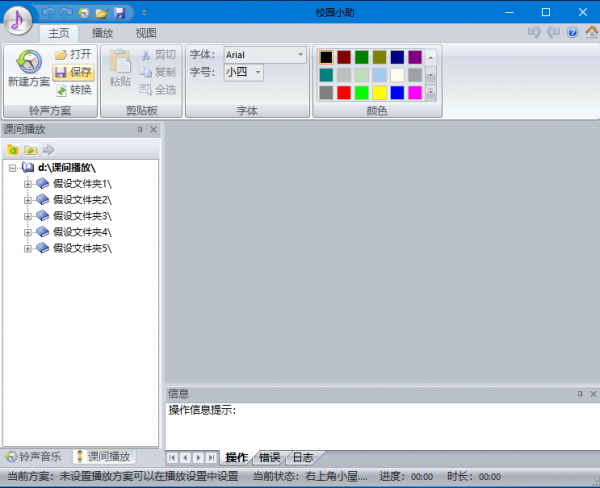
Task: Collapse the d:\课间播放 root node
Action: pyautogui.click(x=12, y=168)
